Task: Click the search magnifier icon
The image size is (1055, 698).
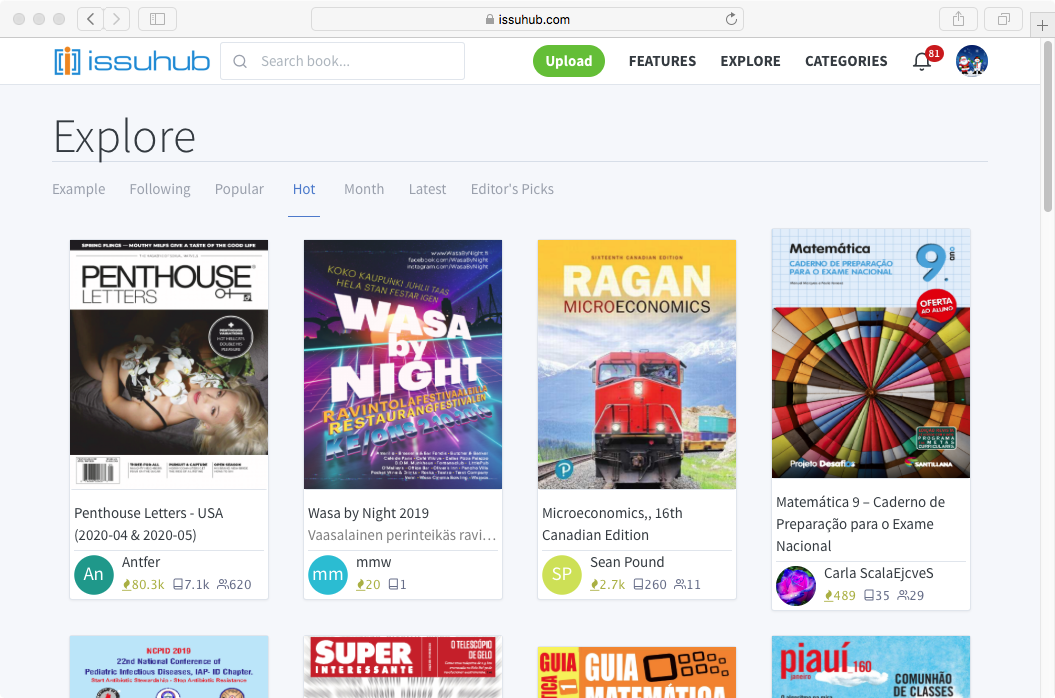Action: click(x=240, y=61)
